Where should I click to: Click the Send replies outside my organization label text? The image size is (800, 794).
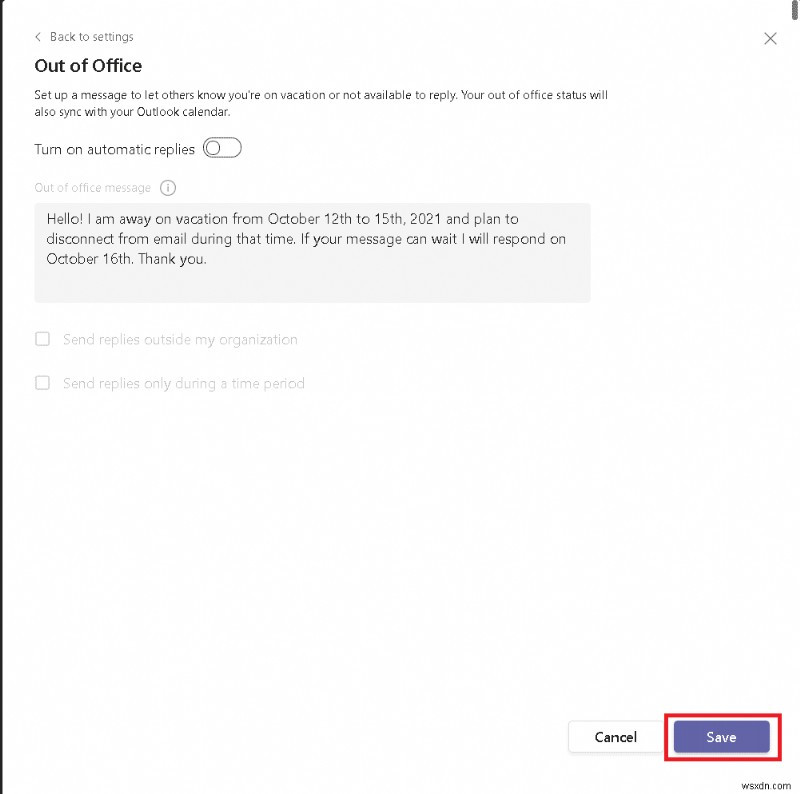180,340
